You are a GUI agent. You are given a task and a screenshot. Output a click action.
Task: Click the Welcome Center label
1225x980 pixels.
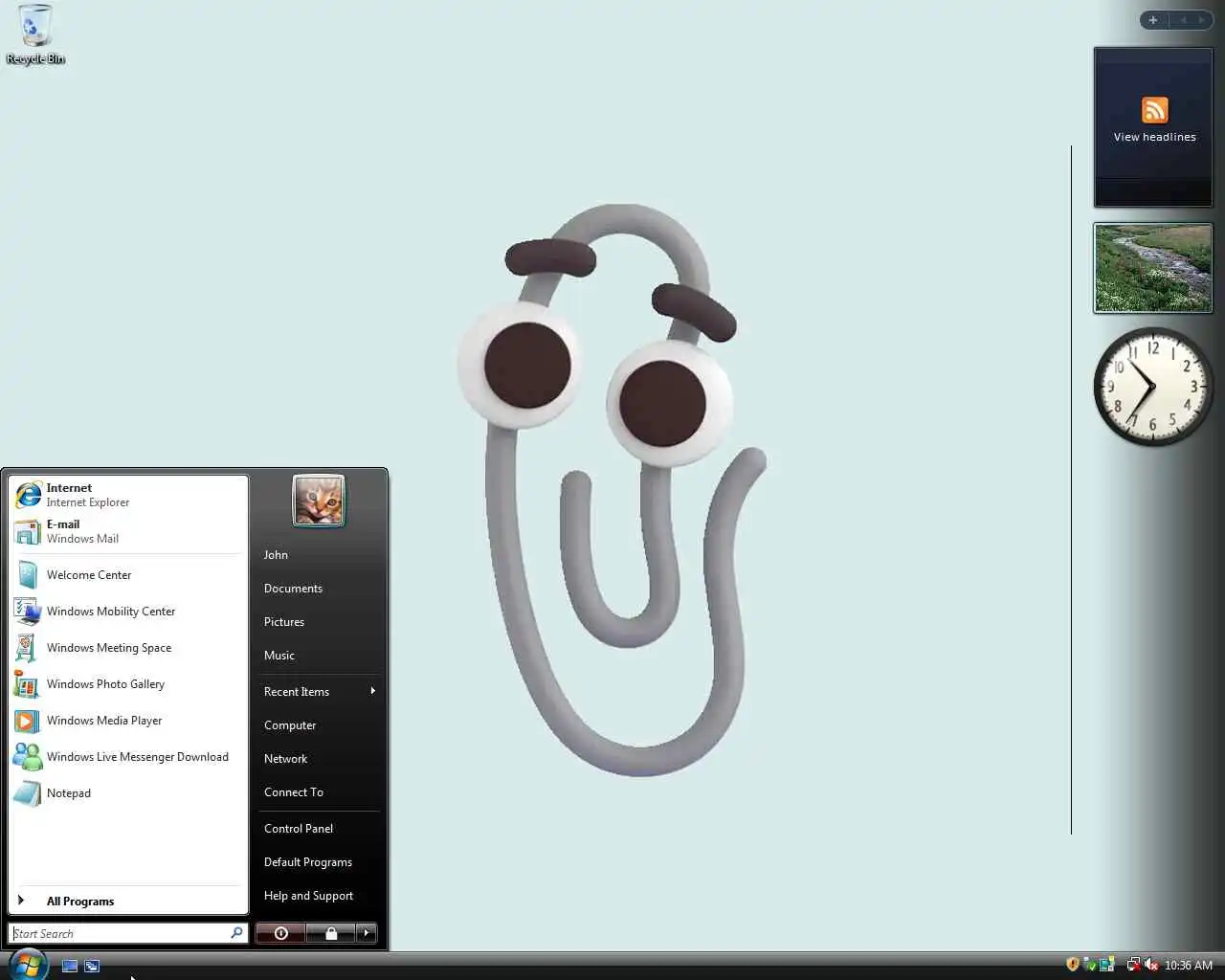pos(89,575)
